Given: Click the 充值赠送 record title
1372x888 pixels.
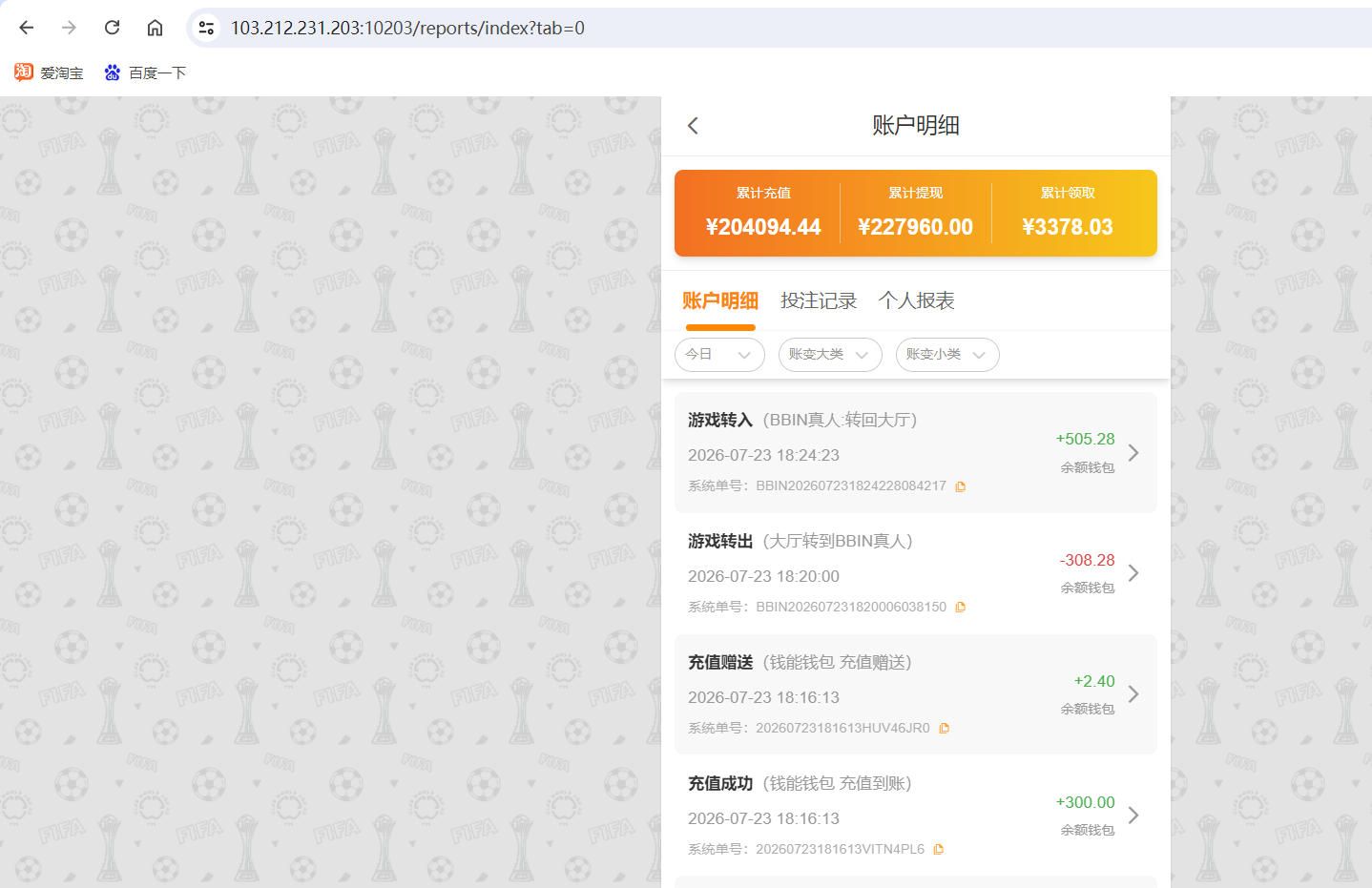Looking at the screenshot, I should (720, 662).
